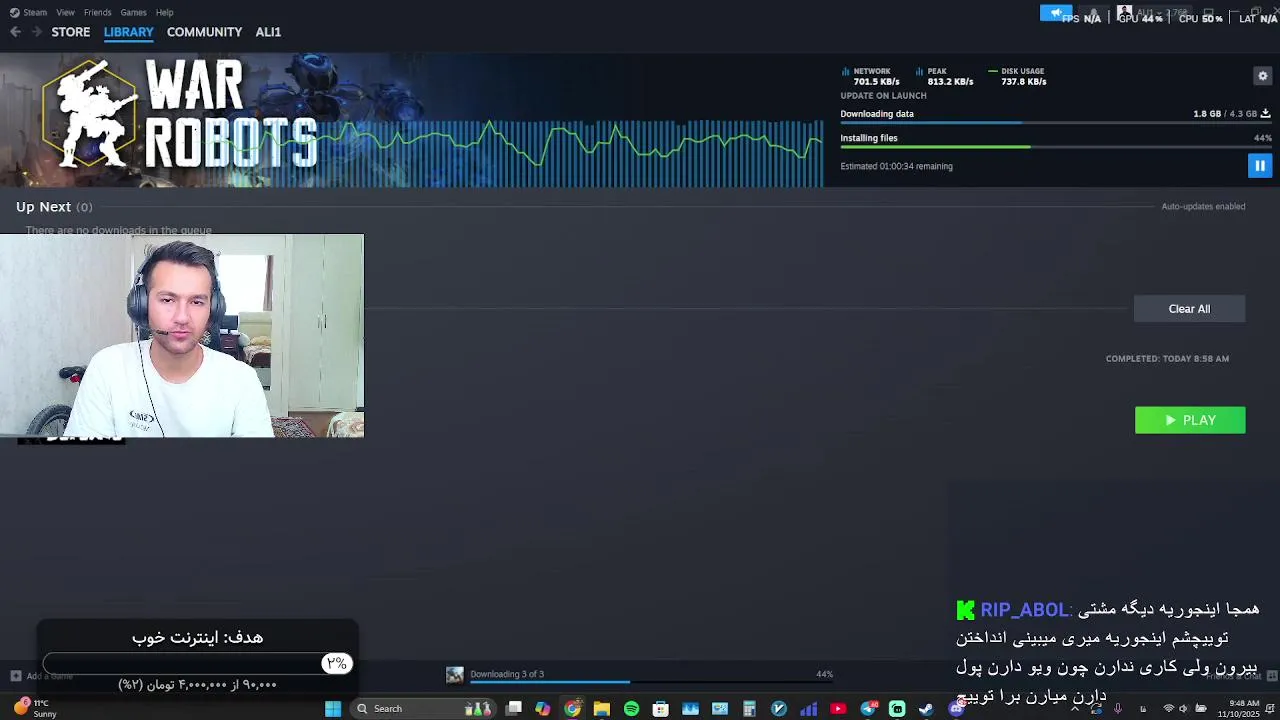Open File Explorer from the taskbar
Viewport: 1280px width, 720px height.
[x=601, y=709]
